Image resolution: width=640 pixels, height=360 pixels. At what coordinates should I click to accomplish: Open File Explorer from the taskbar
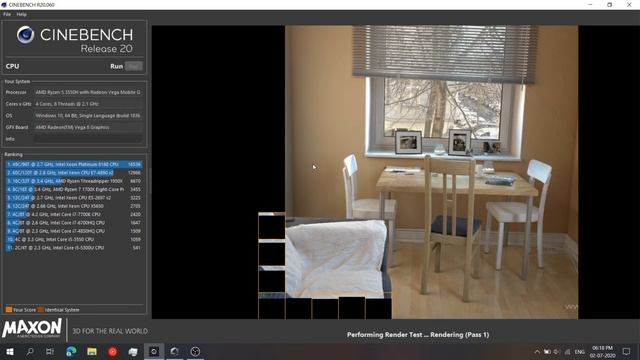92,351
